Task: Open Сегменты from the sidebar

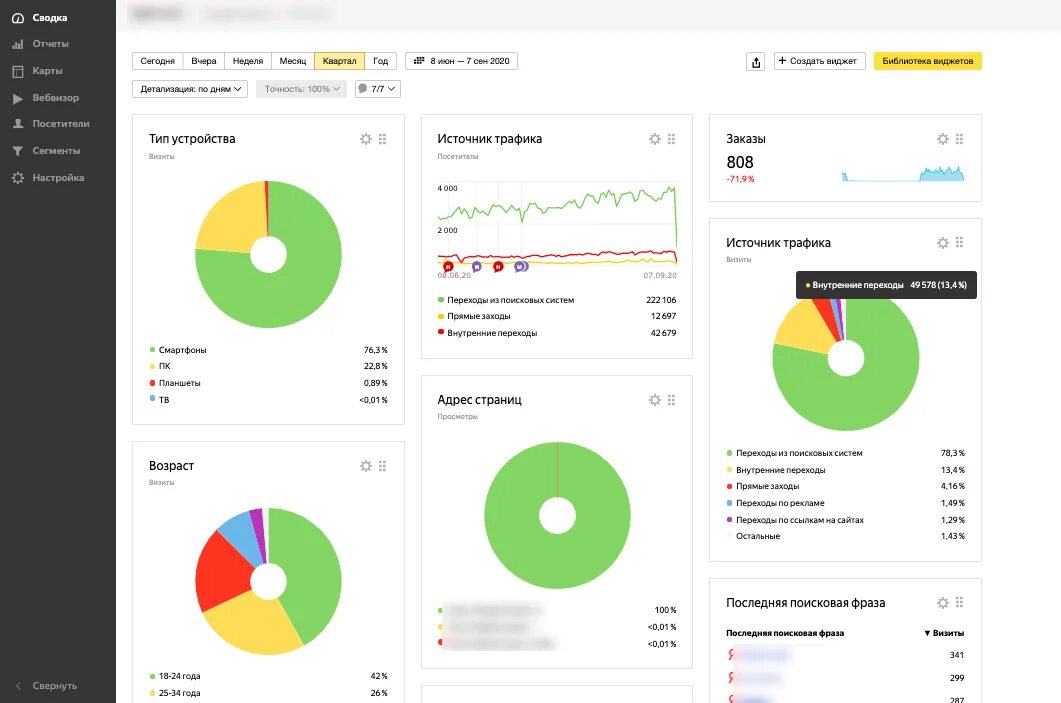Action: click(x=58, y=151)
